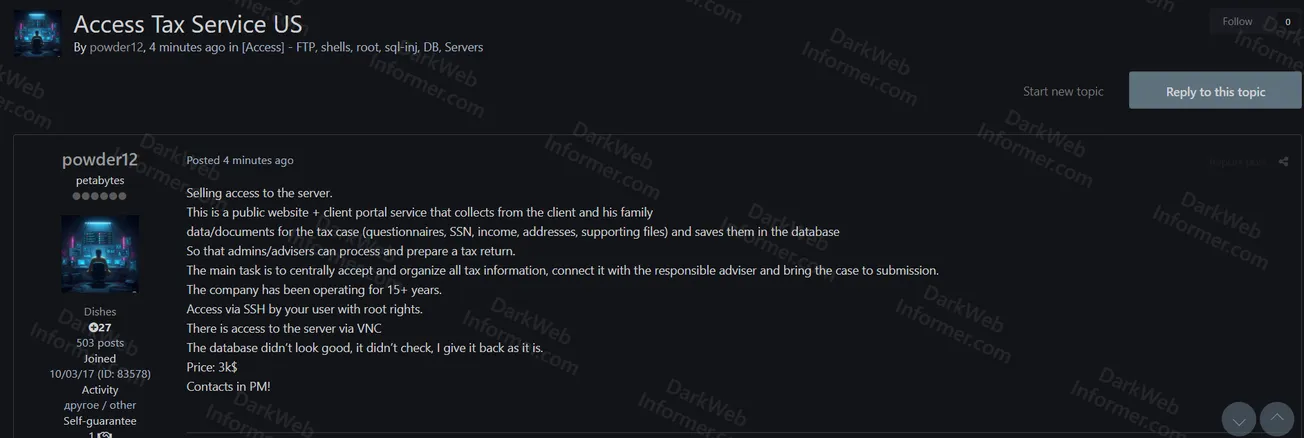Screen dimensions: 1304x438
Task: Click the self-guarantee deposit icon
Action: tap(105, 435)
